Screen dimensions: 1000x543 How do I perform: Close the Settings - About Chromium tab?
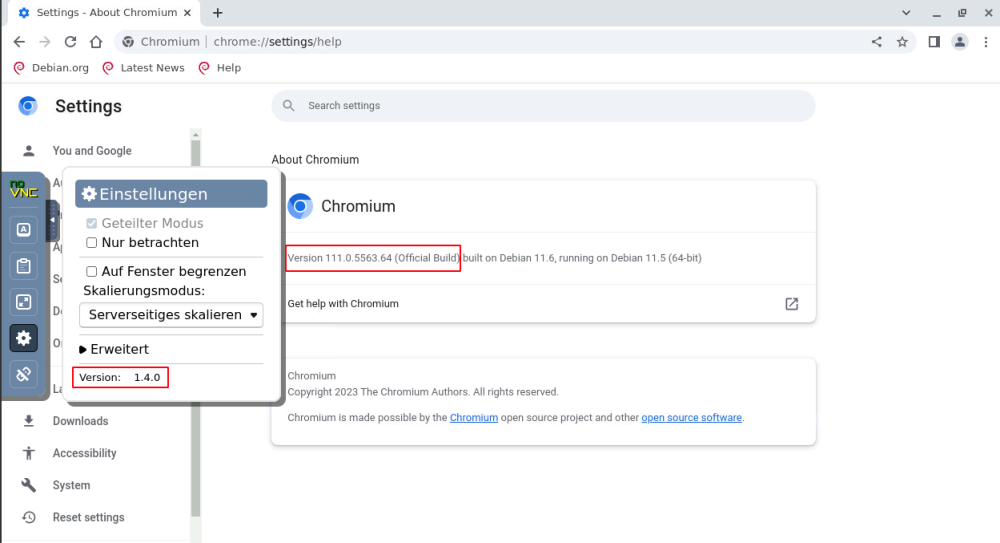pos(187,13)
